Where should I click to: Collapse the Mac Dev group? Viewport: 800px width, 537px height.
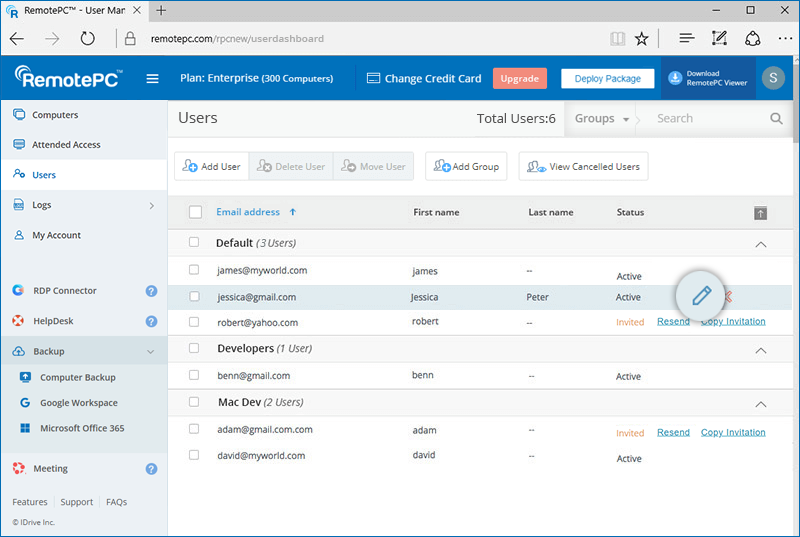760,404
